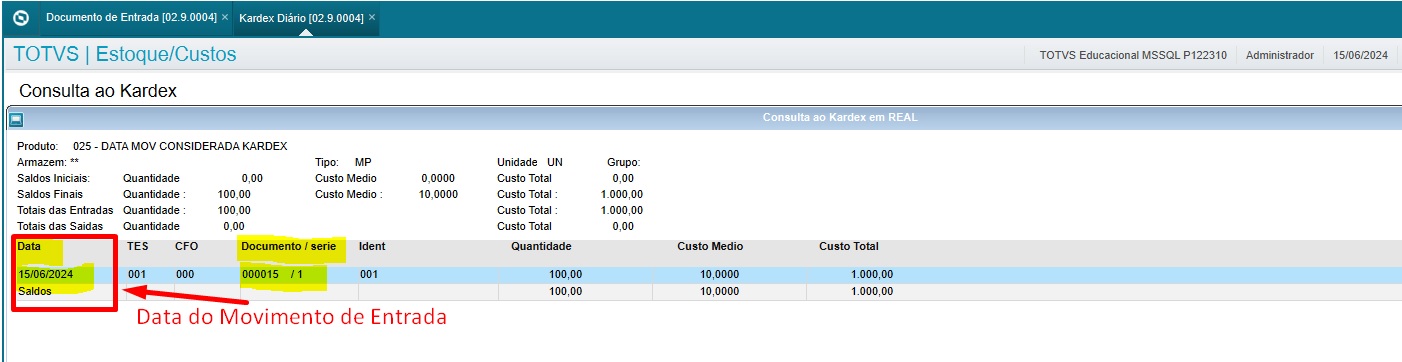Viewport: 1402px width, 362px height.
Task: Click TOTVS | Estoque/Custos module title
Action: coord(125,54)
